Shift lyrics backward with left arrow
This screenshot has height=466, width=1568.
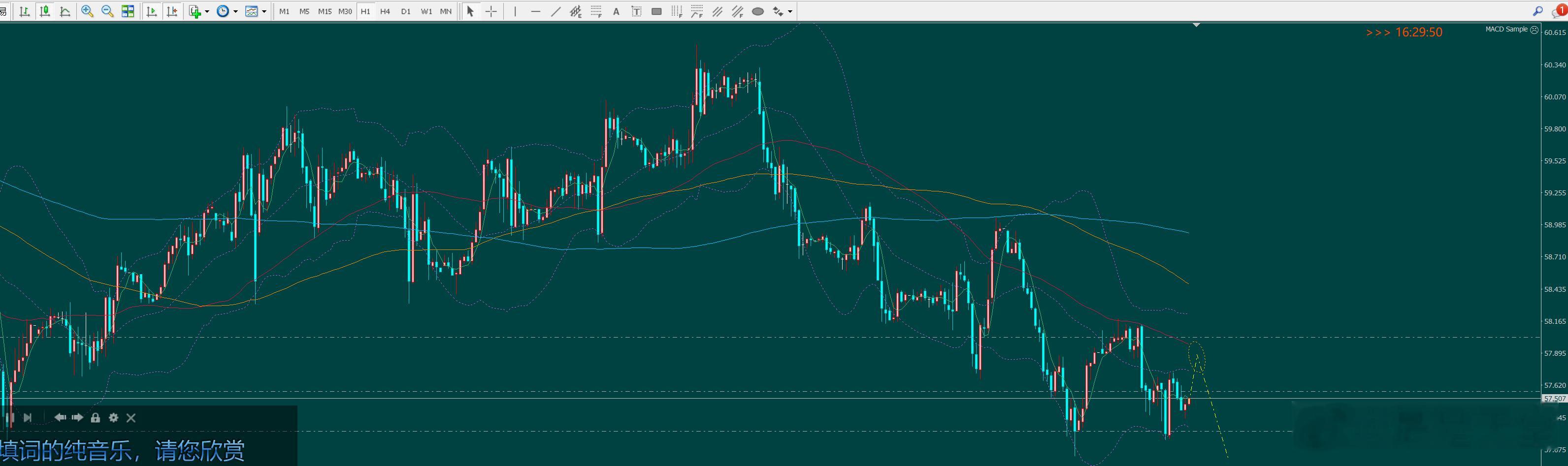(60, 417)
